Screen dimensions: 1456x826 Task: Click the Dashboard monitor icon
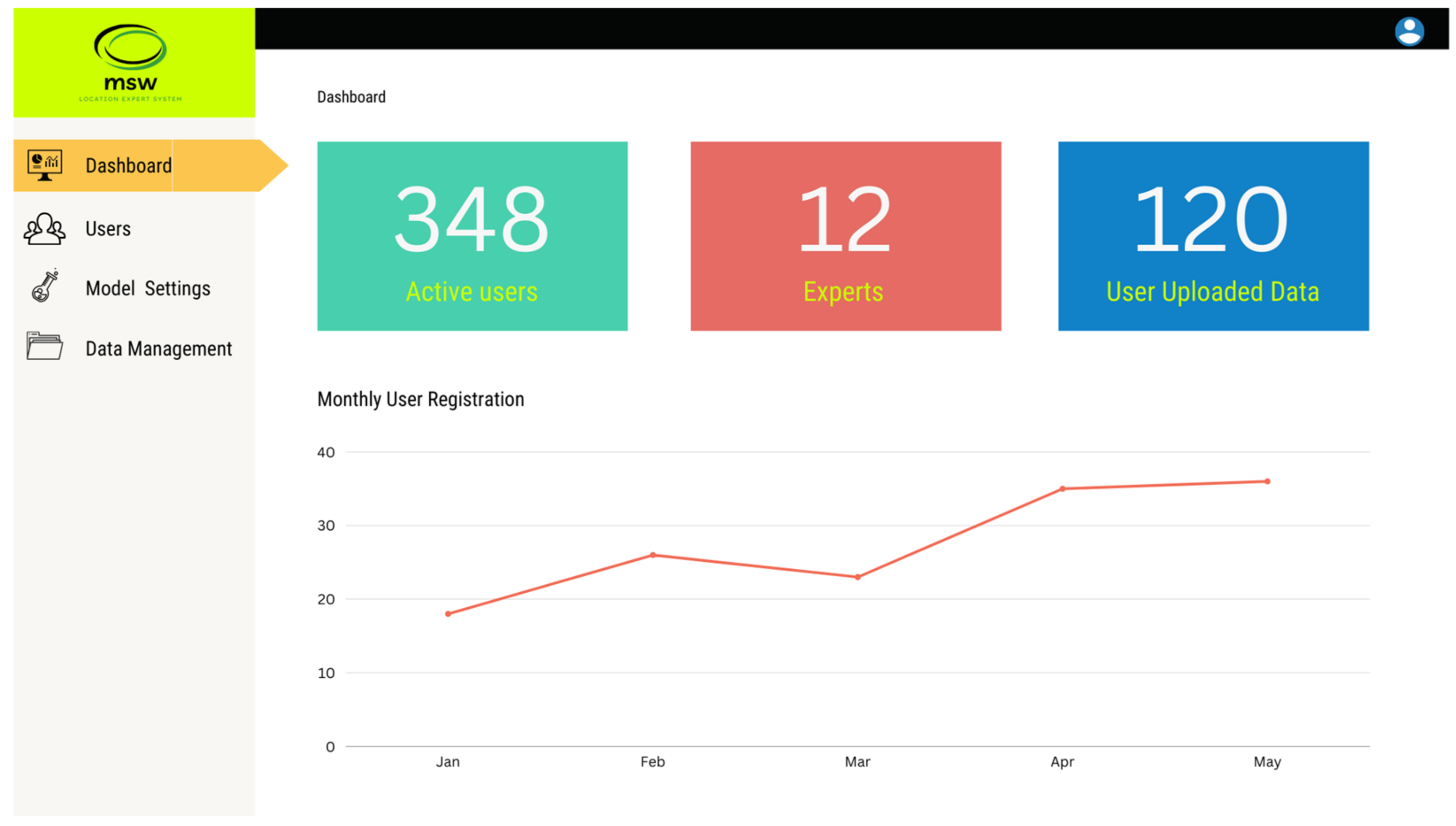click(x=45, y=165)
